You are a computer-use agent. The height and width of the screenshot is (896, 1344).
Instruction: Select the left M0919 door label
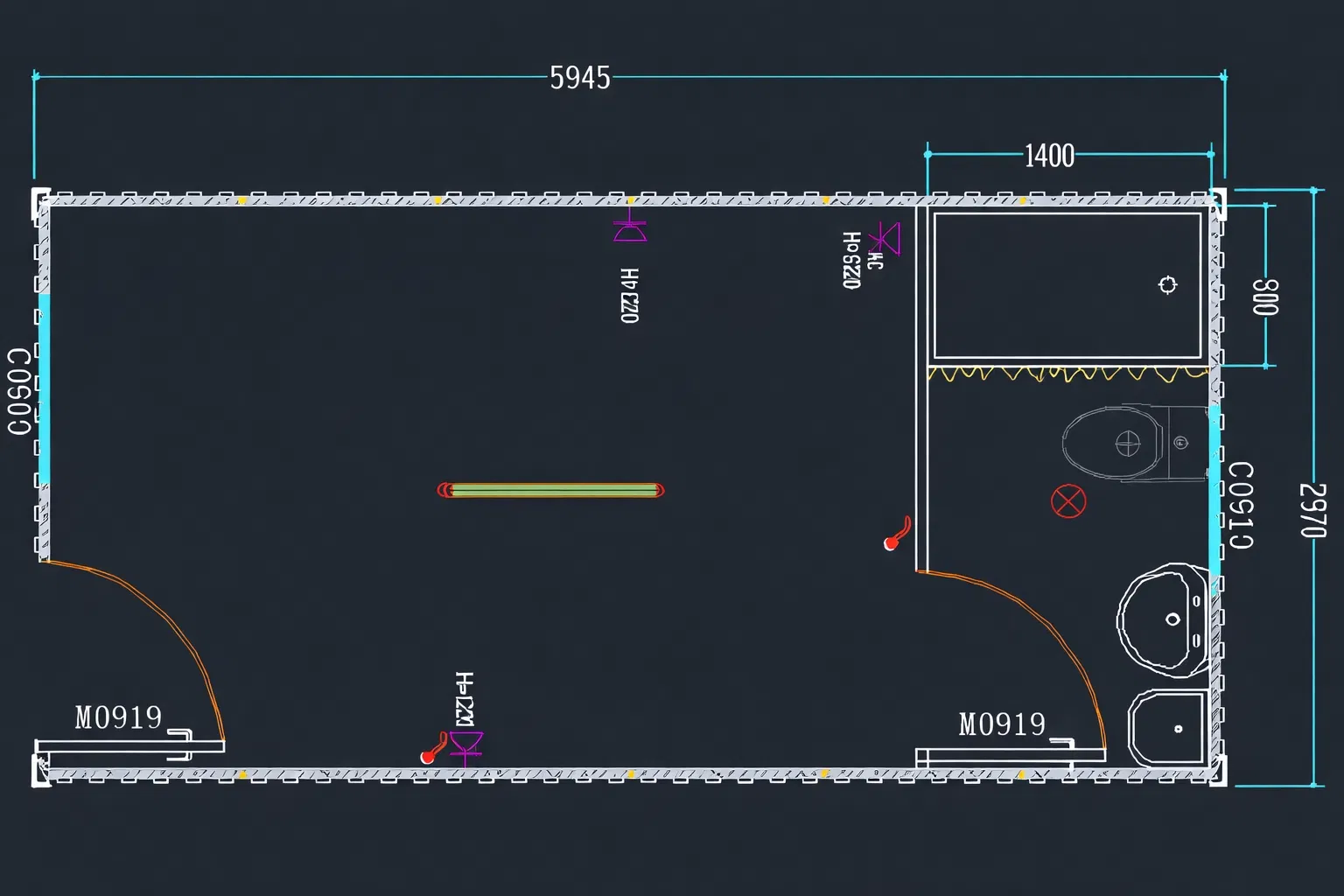pyautogui.click(x=118, y=718)
